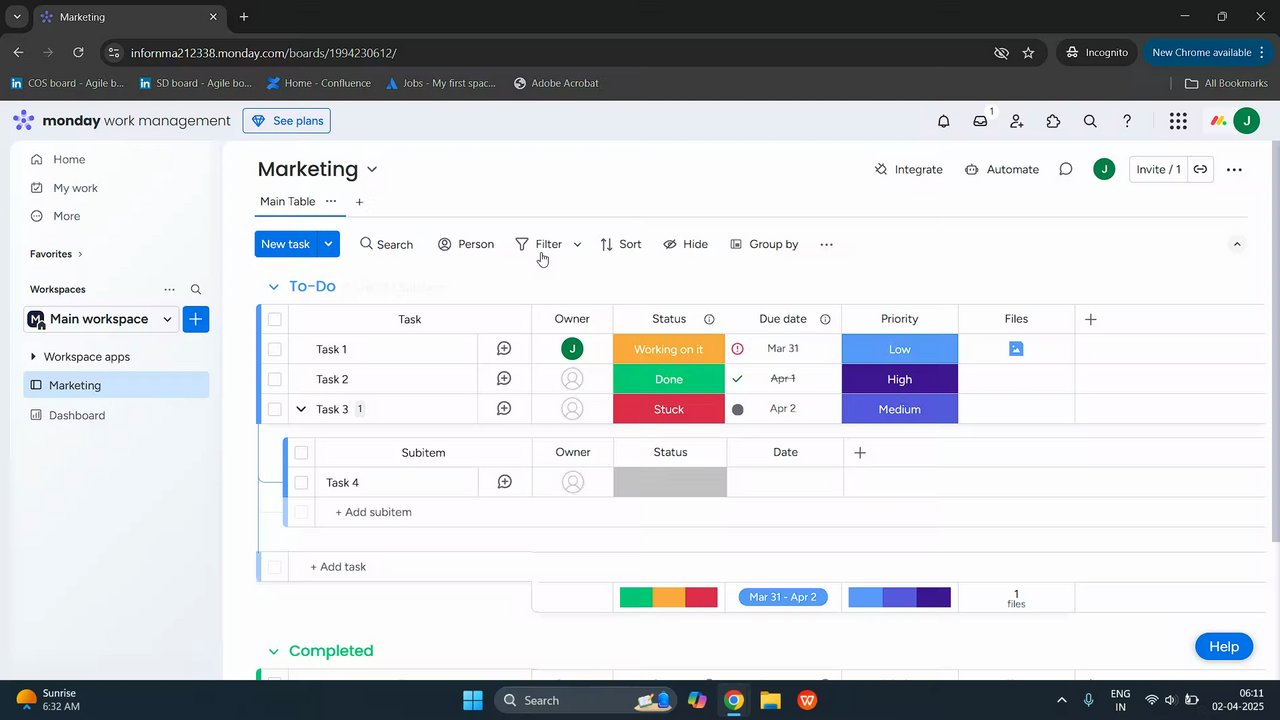
Task: Tick the Task 4 subitem checkbox
Action: click(301, 482)
